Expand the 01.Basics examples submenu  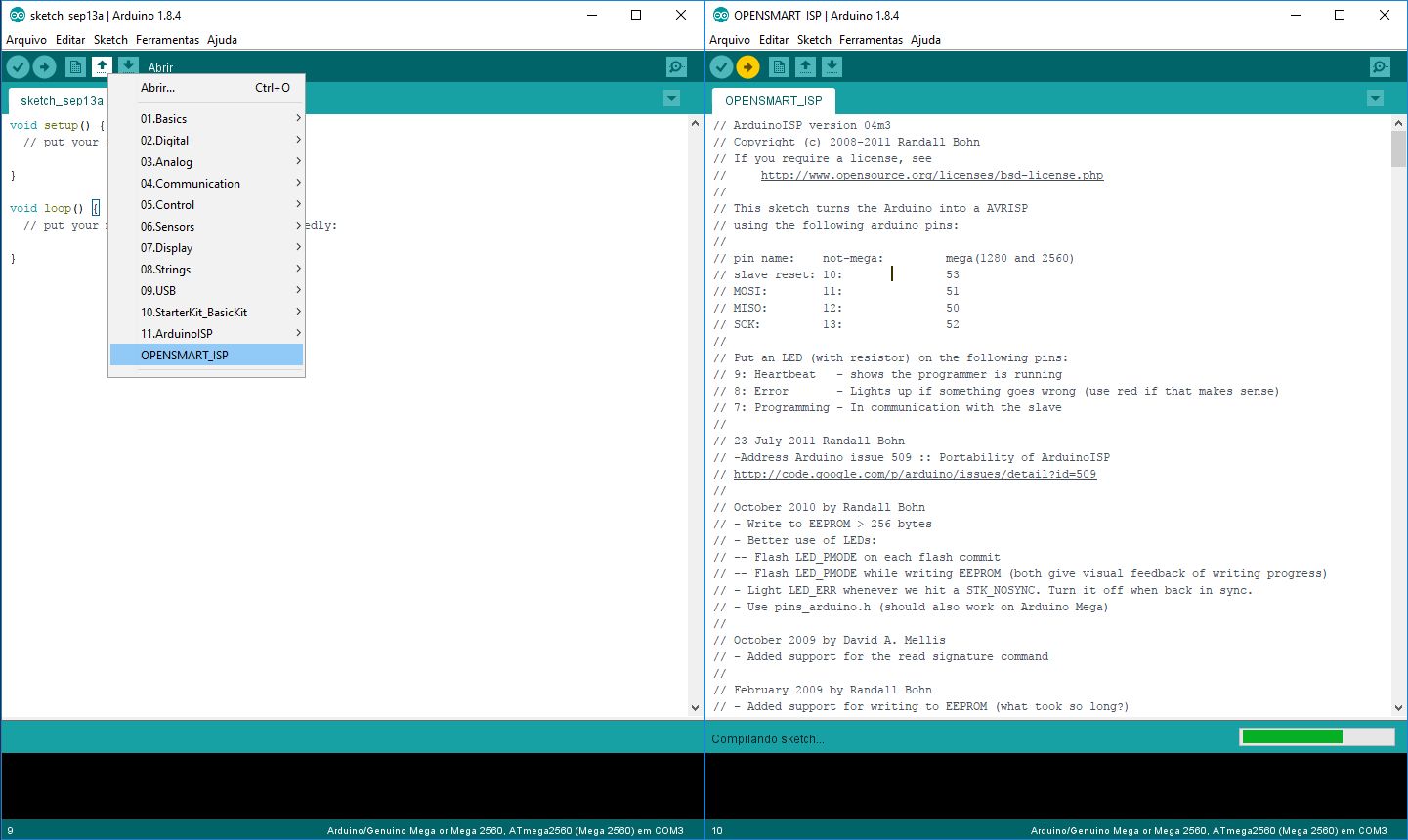point(206,119)
